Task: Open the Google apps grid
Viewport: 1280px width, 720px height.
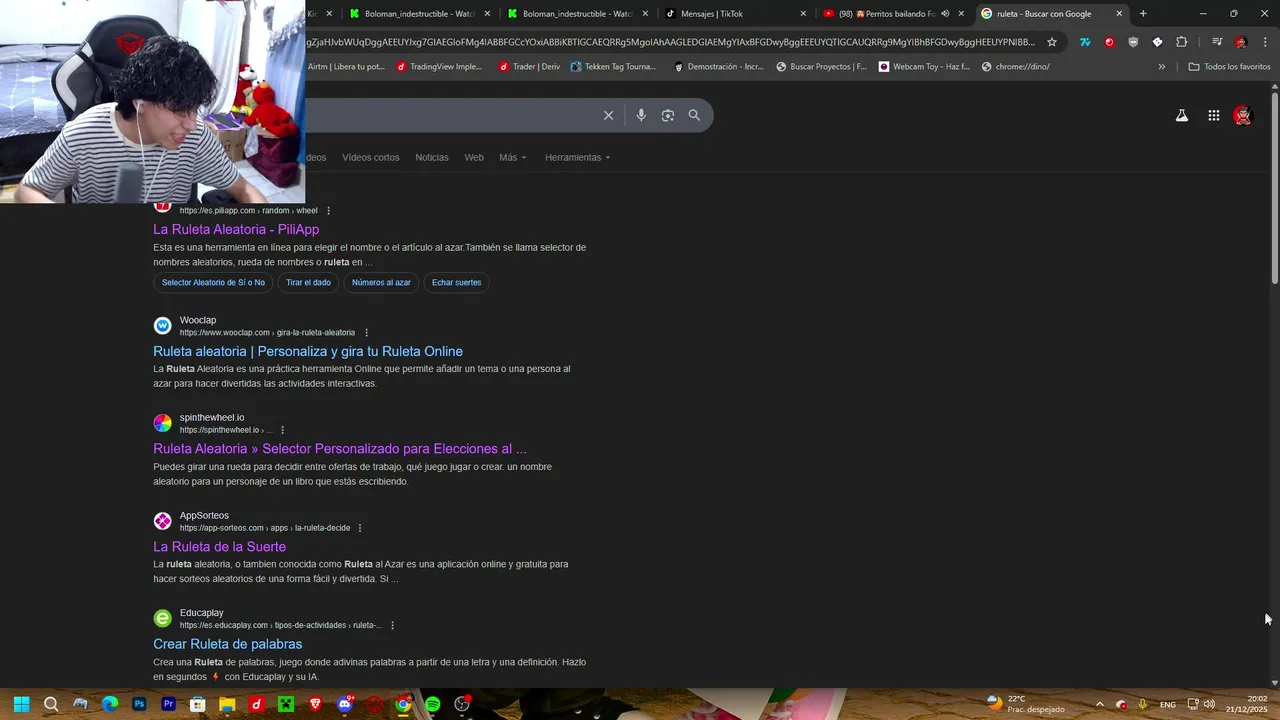Action: (x=1213, y=116)
